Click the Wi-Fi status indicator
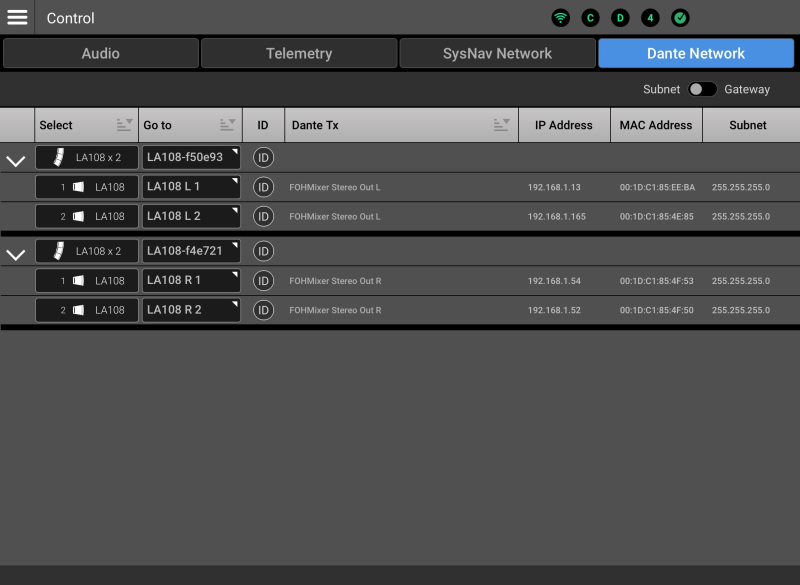 tap(561, 18)
